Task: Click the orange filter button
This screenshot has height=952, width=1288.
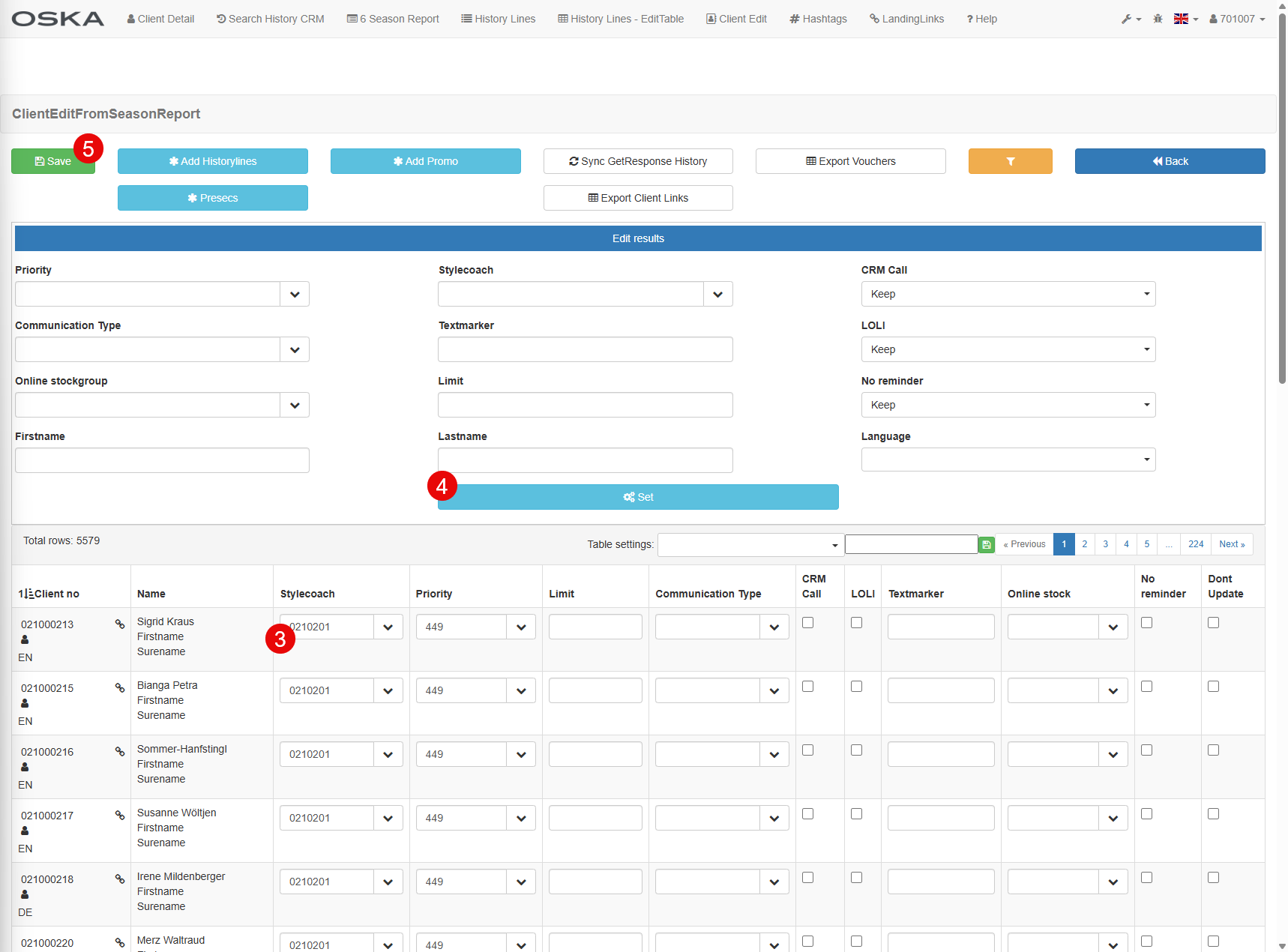Action: coord(1010,161)
